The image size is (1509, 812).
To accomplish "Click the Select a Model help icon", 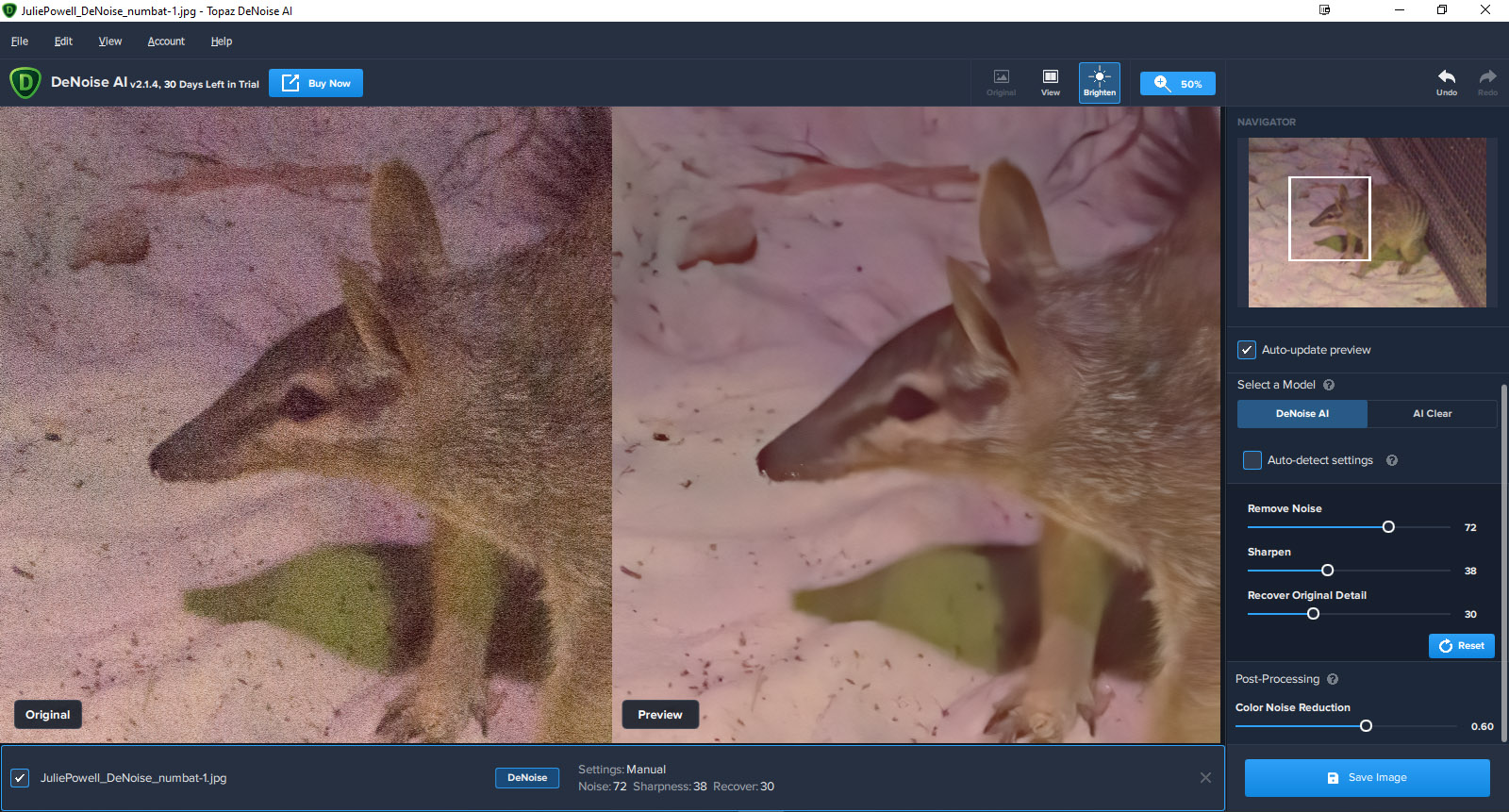I will tap(1329, 385).
